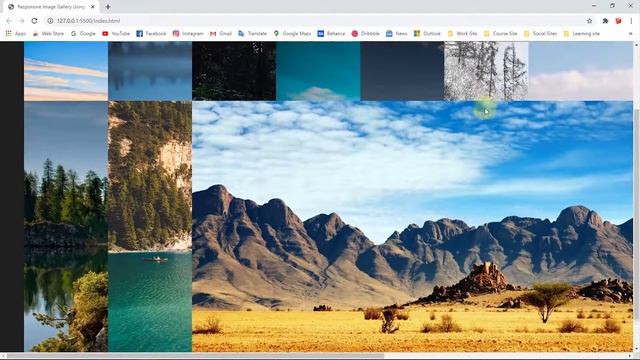
Task: Open Chrome three-dot menu
Action: pyautogui.click(x=631, y=21)
